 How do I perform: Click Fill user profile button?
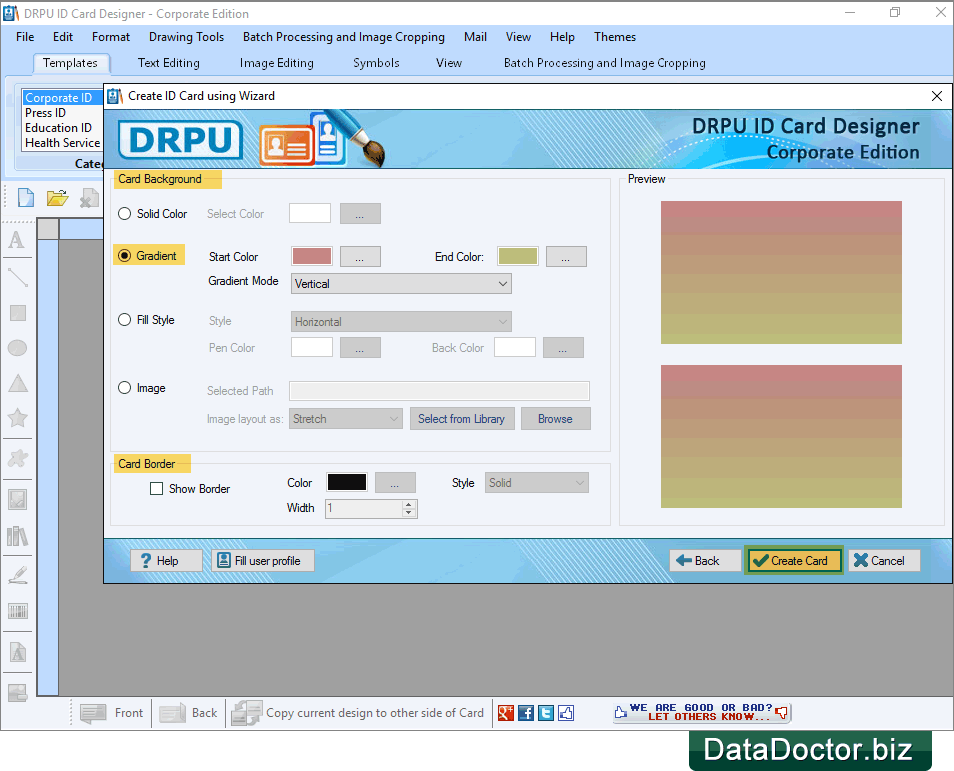point(263,560)
